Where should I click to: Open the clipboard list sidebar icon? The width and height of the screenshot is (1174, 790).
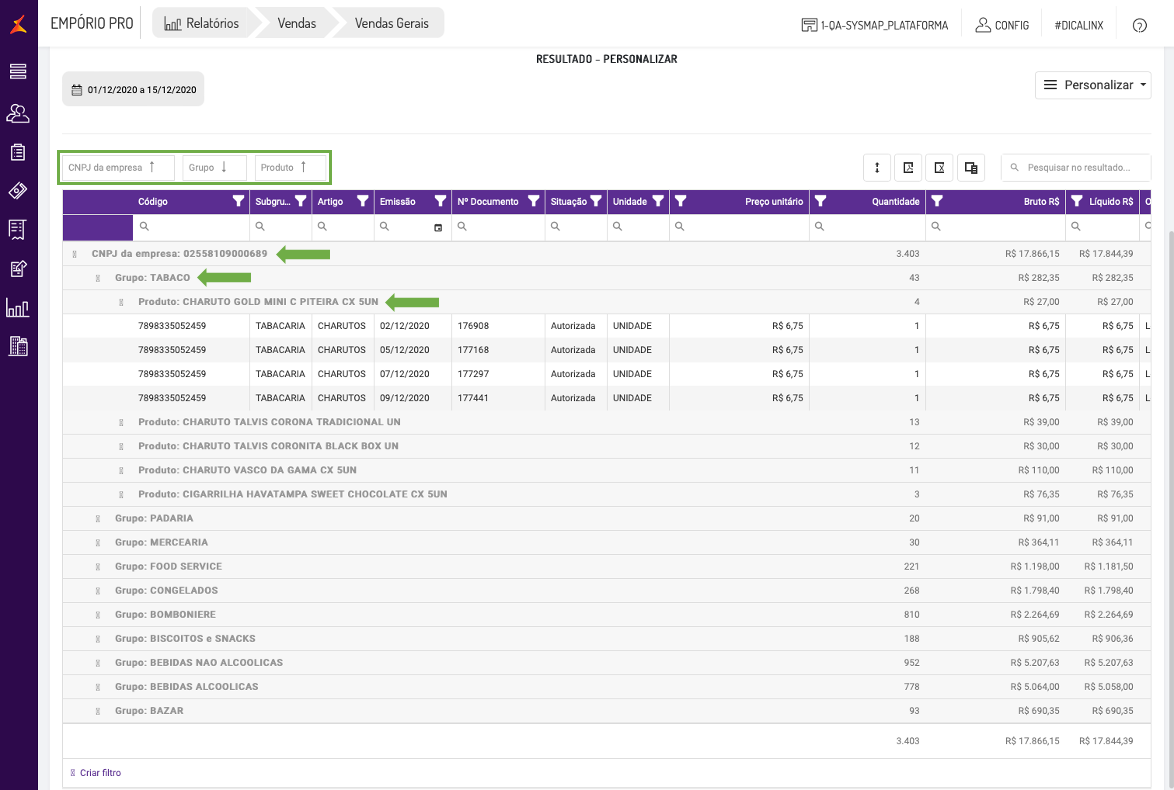coord(18,152)
